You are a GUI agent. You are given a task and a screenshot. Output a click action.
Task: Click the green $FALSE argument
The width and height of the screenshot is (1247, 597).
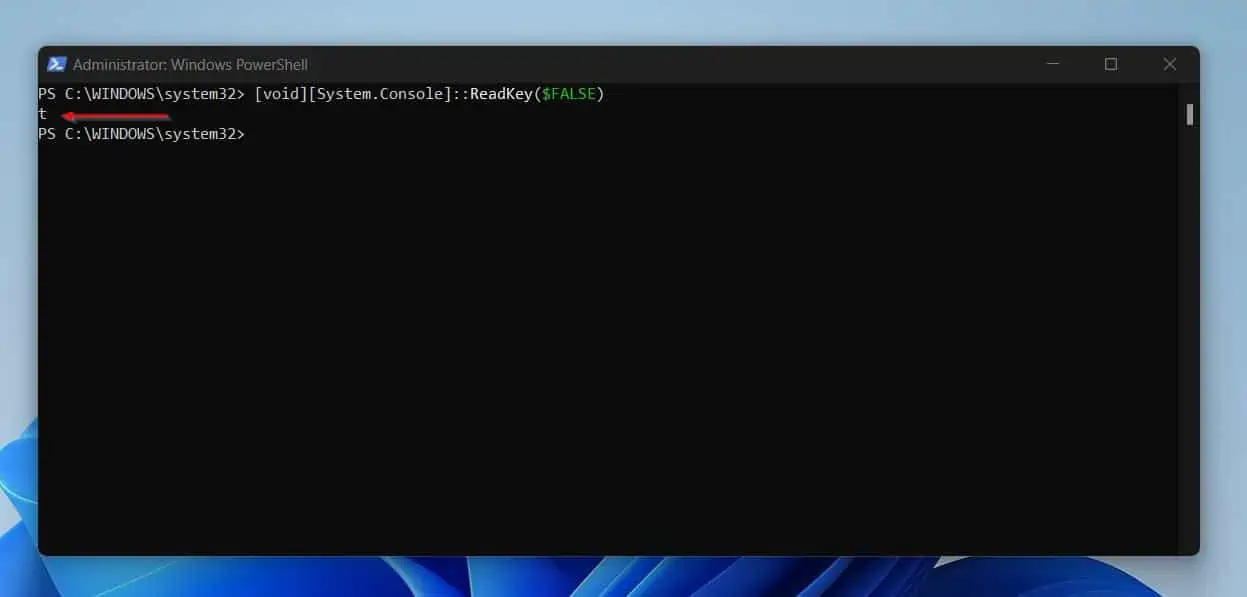pos(568,94)
